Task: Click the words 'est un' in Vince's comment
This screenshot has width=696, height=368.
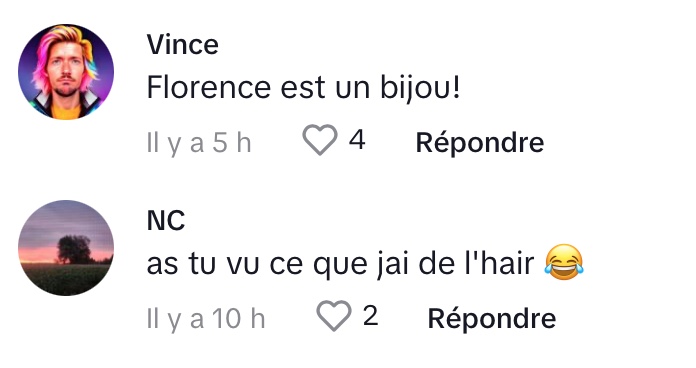Action: coord(325,88)
